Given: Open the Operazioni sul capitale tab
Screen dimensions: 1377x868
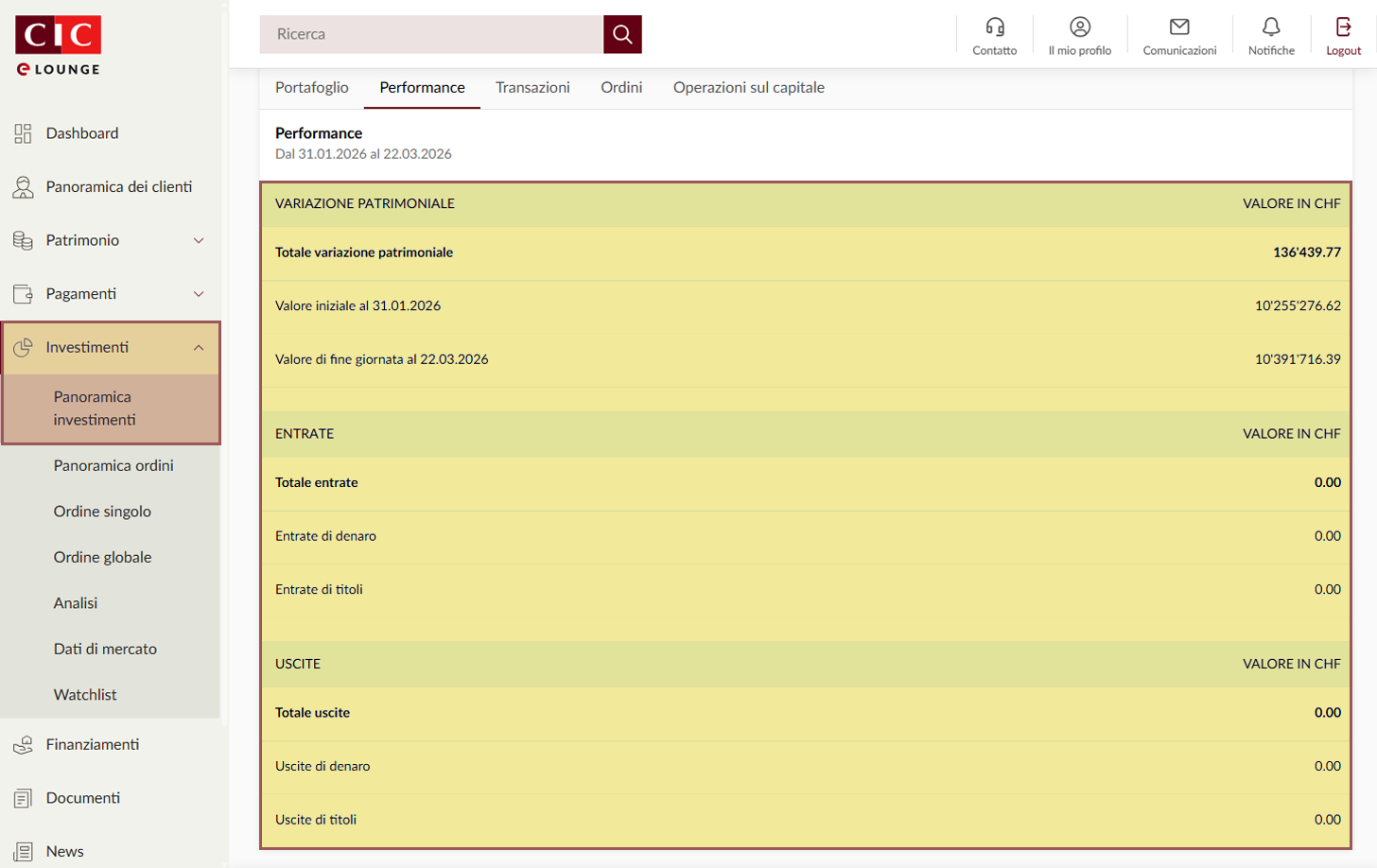Looking at the screenshot, I should pos(748,87).
